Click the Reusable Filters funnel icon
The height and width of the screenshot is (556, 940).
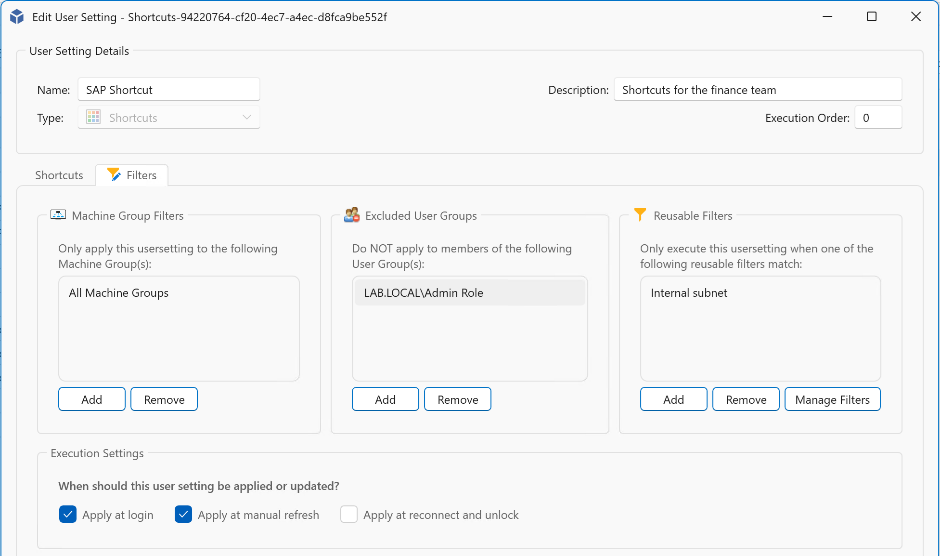pyautogui.click(x=640, y=215)
